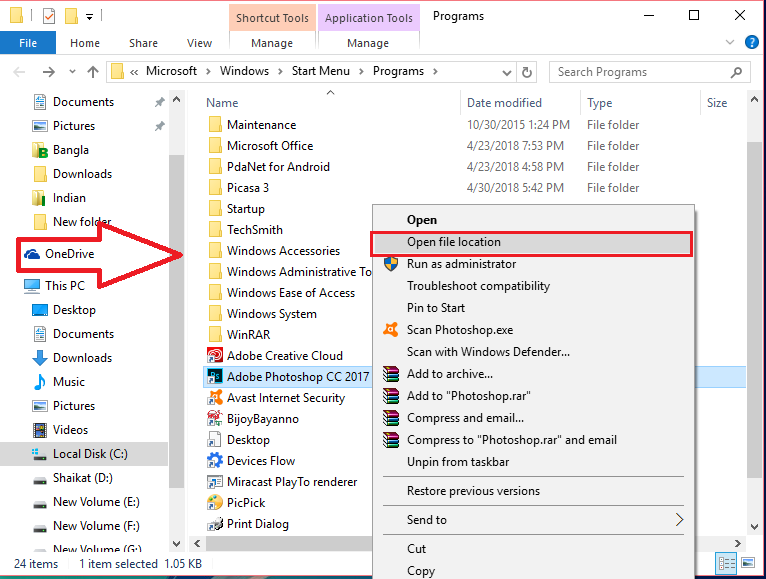Click the navigation pane scroll down arrow
766x579 pixels.
[x=176, y=543]
